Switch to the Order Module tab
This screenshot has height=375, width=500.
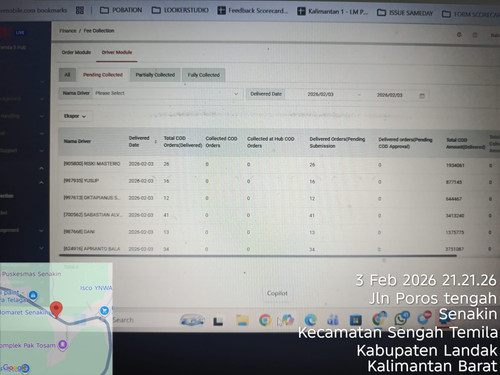click(x=76, y=52)
